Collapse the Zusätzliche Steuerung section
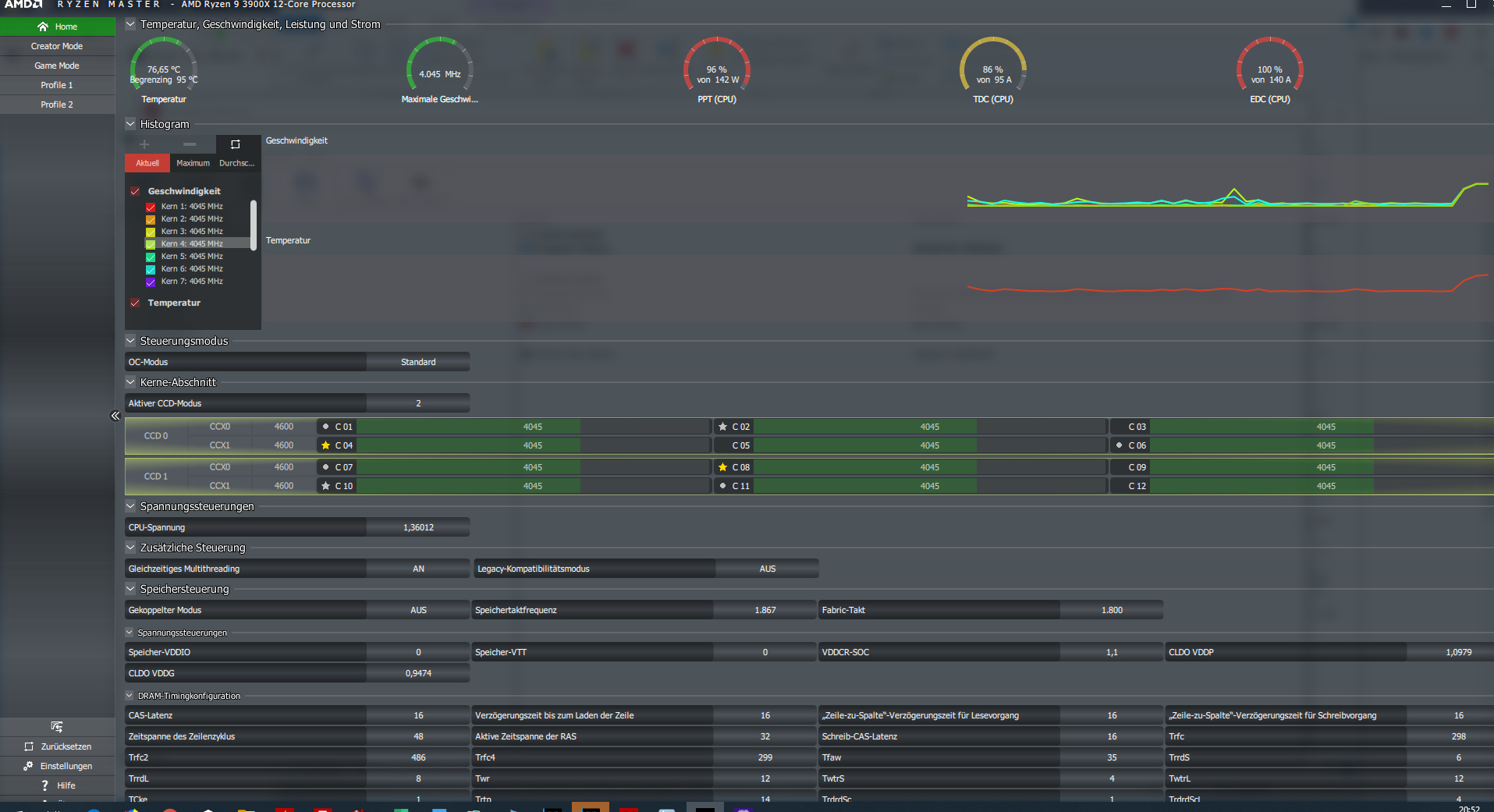Viewport: 1494px width, 812px height. 130,548
